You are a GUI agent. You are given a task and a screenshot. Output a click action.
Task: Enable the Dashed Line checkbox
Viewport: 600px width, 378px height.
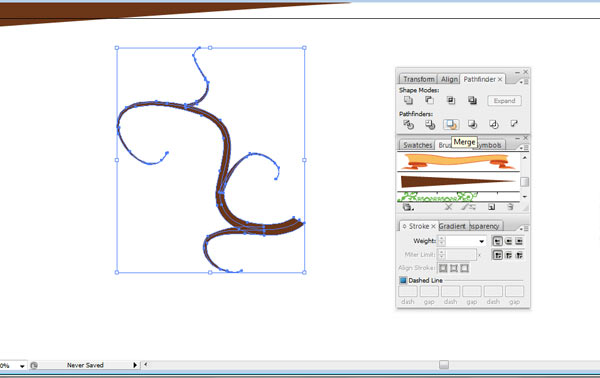coord(403,280)
